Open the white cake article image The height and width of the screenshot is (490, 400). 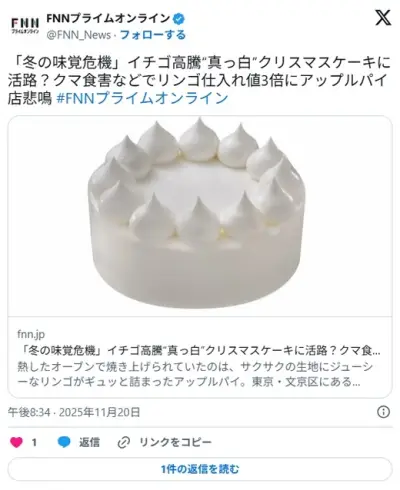pos(200,216)
